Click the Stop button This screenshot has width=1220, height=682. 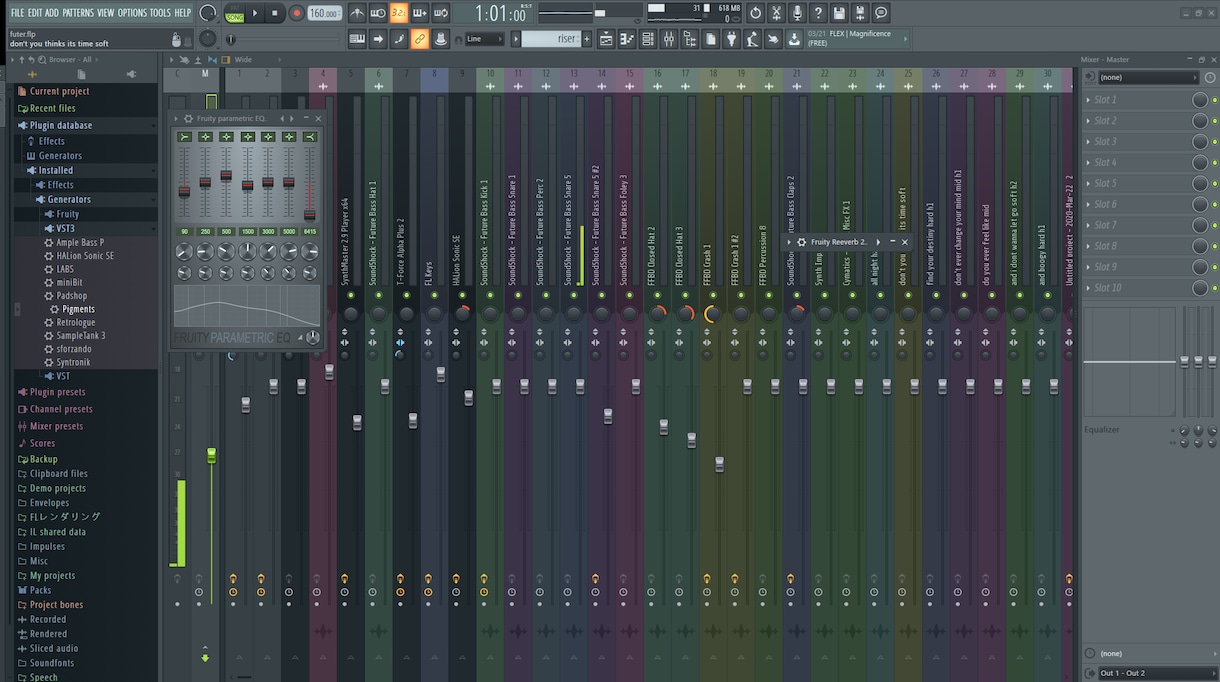tap(275, 13)
